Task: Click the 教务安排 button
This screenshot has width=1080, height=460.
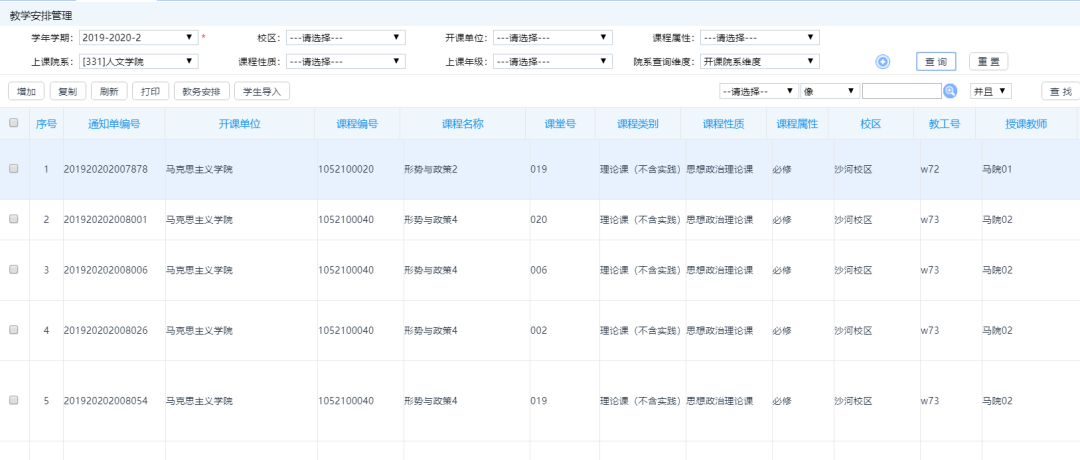Action: pos(197,91)
